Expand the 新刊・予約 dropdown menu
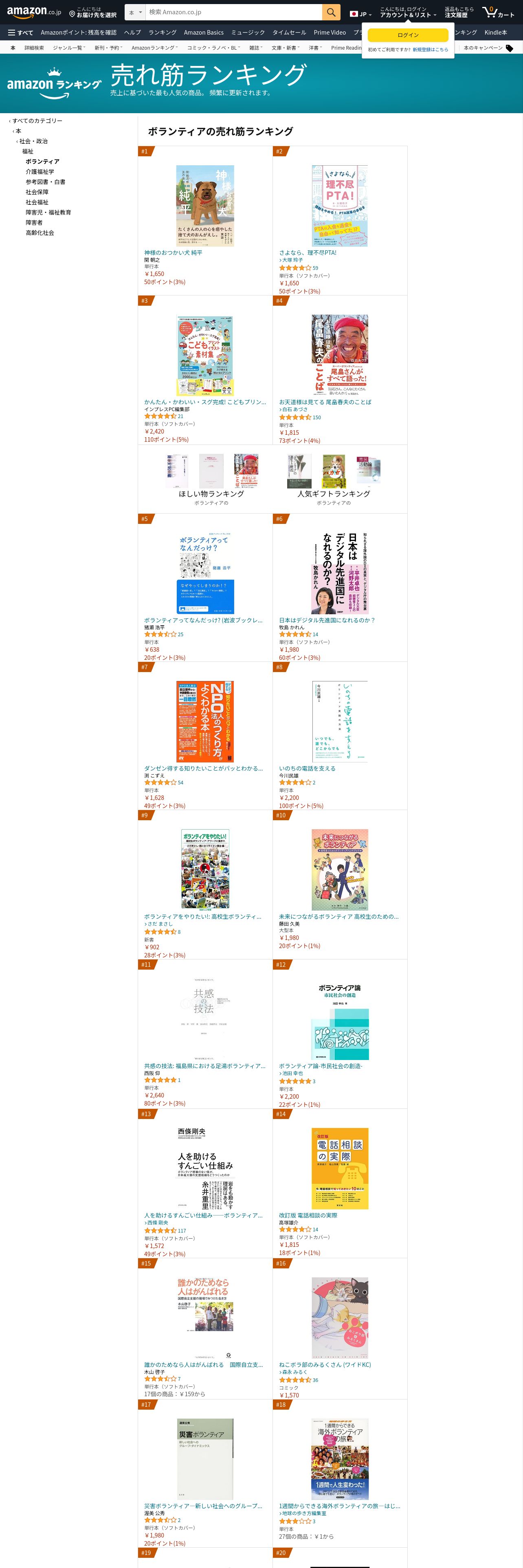Image resolution: width=523 pixels, height=1568 pixels. pyautogui.click(x=108, y=48)
